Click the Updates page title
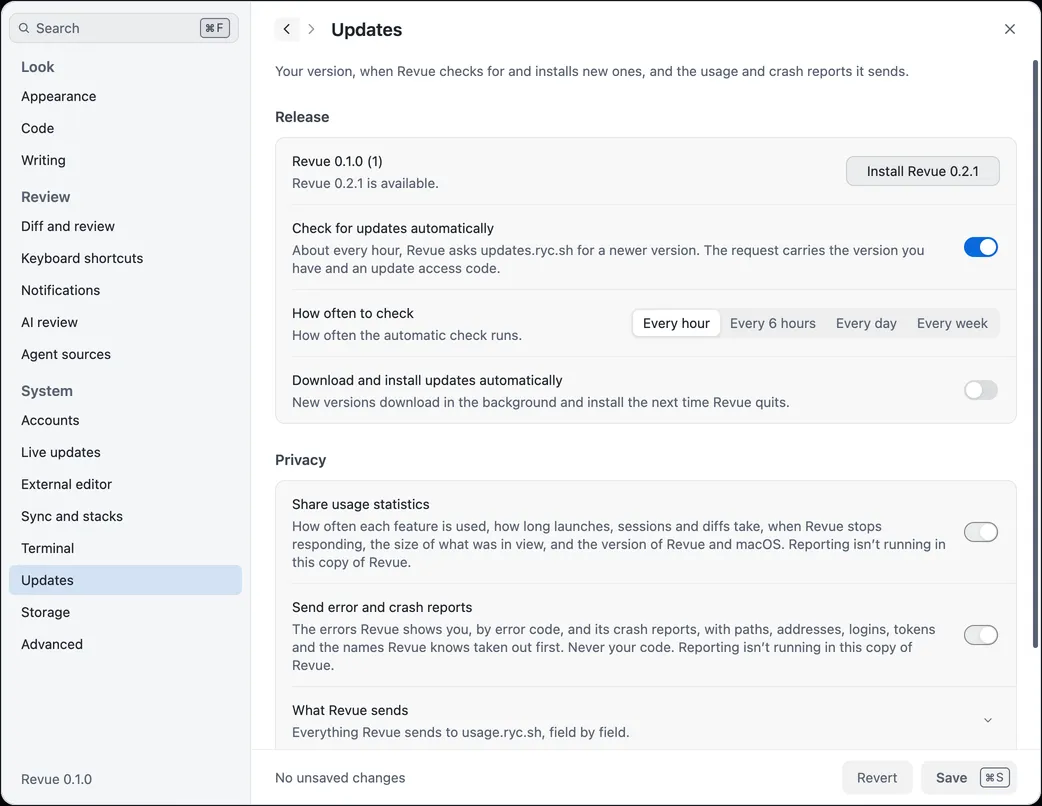The width and height of the screenshot is (1042, 806). tap(366, 30)
